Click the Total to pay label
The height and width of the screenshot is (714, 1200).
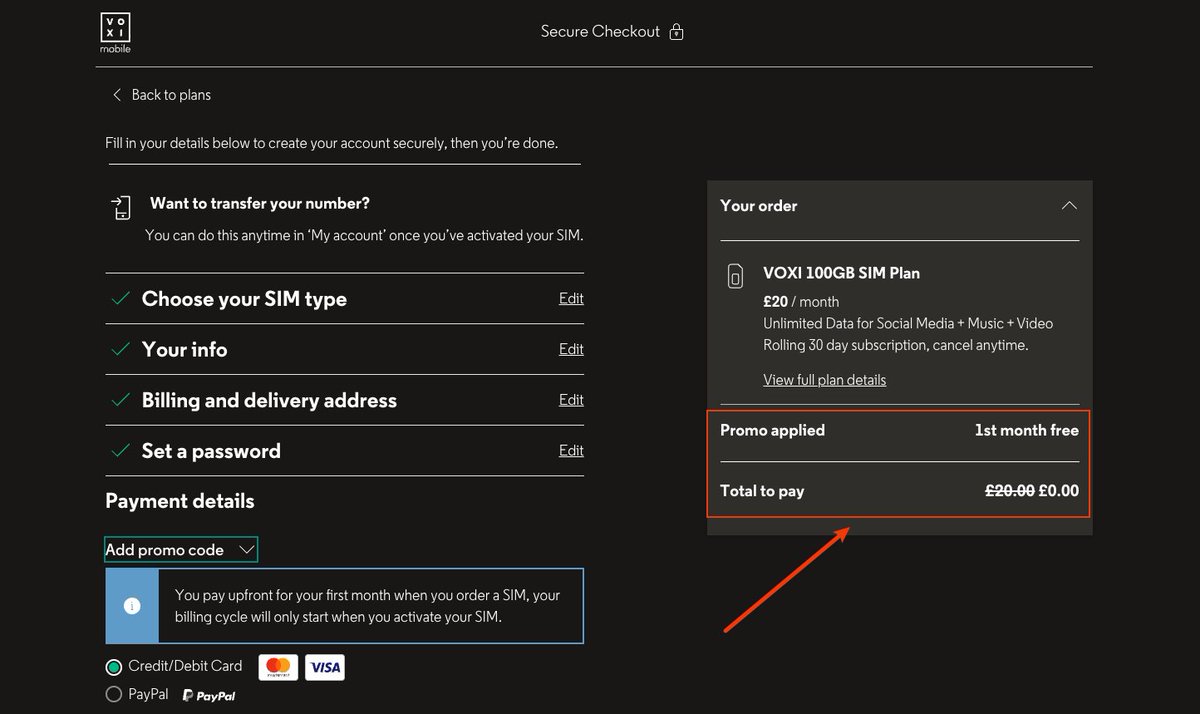coord(762,491)
